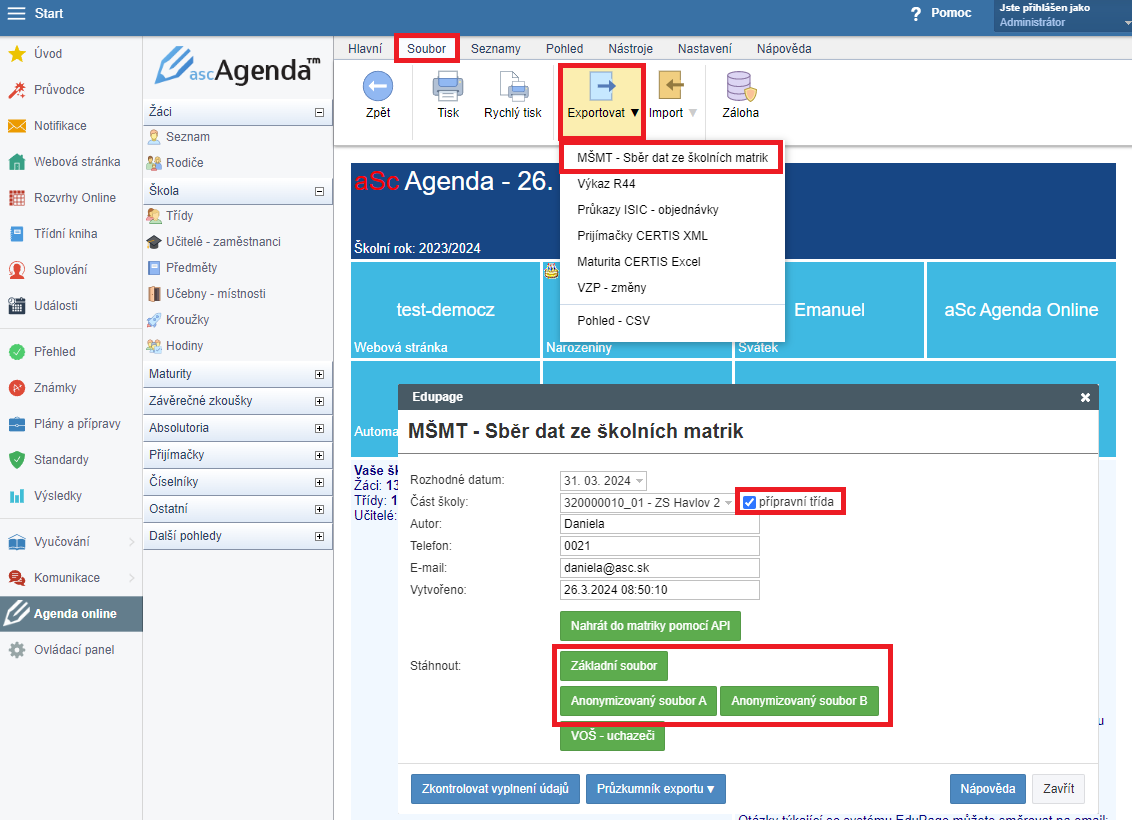Open Plány a přípravy briefcase icon
The height and width of the screenshot is (820, 1132).
click(x=17, y=424)
